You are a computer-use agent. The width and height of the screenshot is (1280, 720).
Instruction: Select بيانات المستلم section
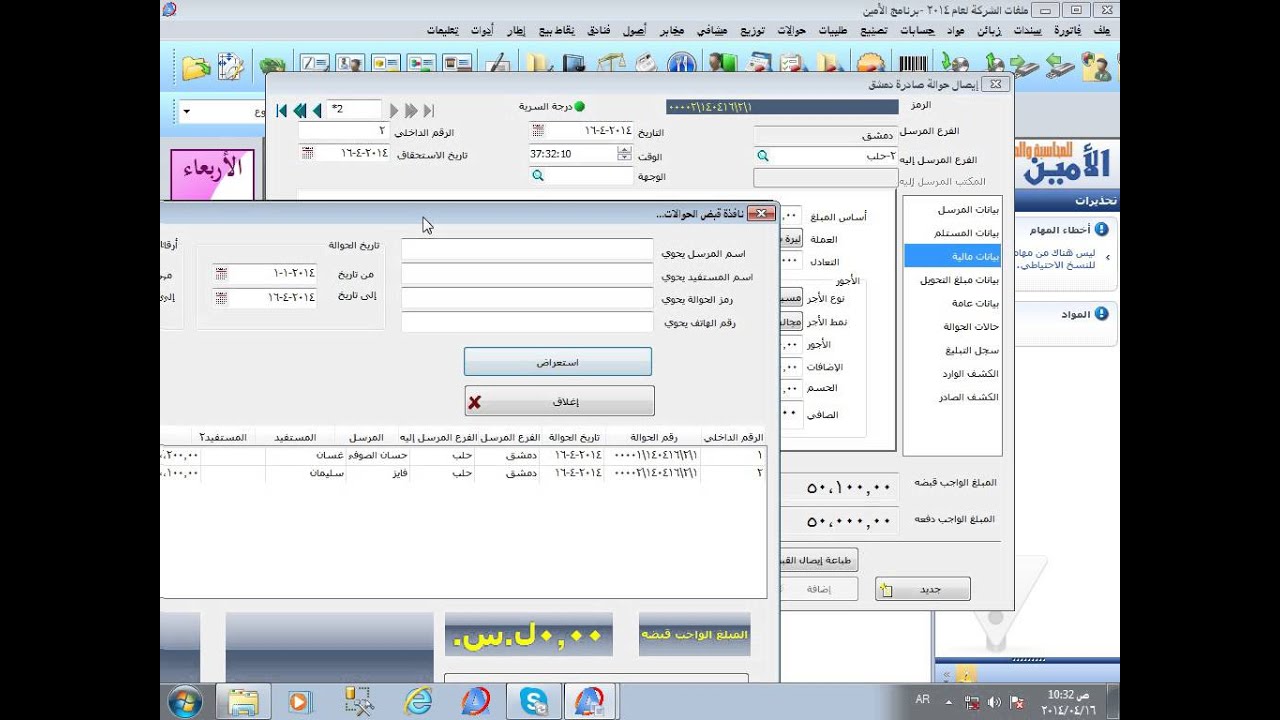pyautogui.click(x=968, y=233)
